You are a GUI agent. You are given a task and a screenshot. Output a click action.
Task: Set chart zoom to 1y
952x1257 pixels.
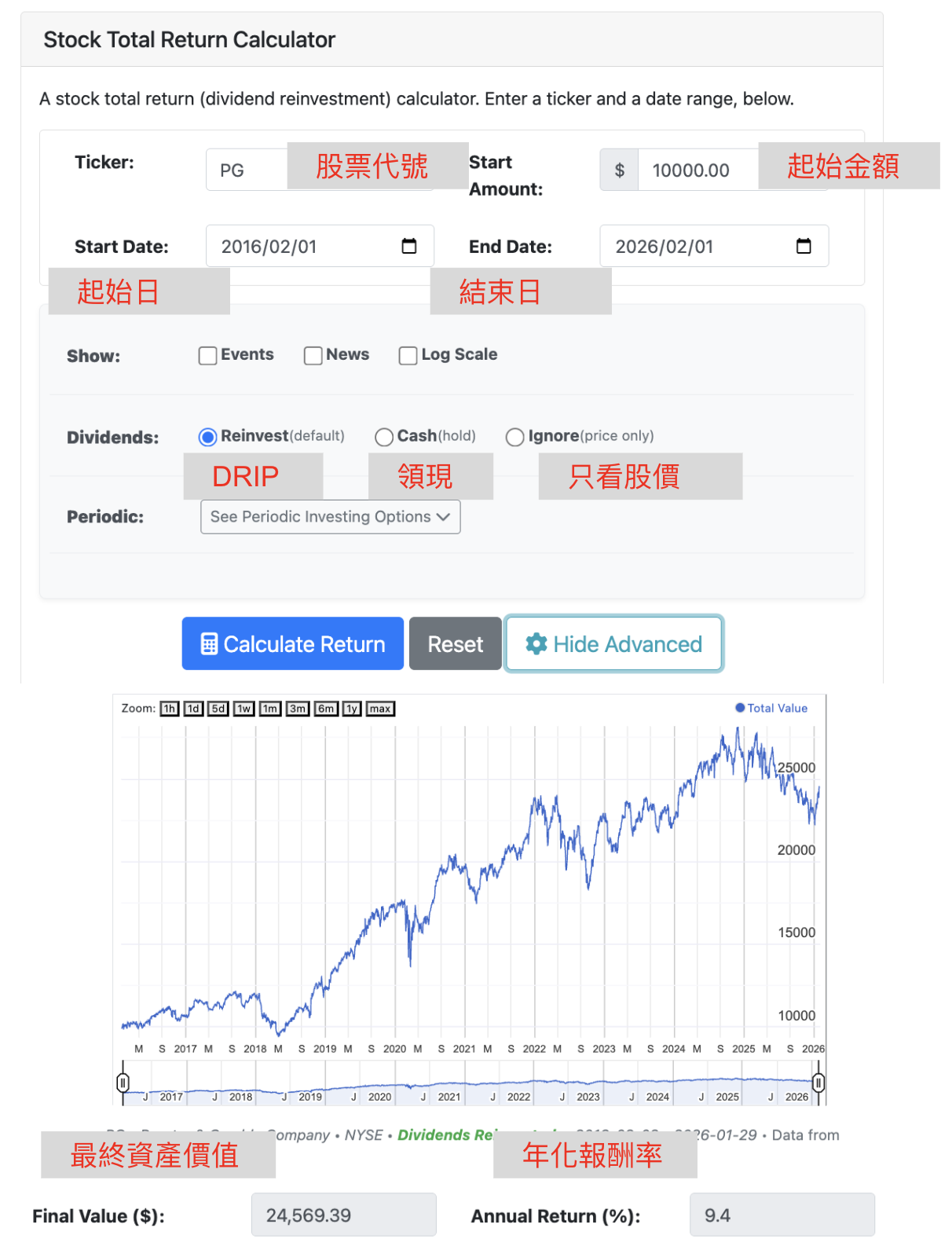coord(352,709)
